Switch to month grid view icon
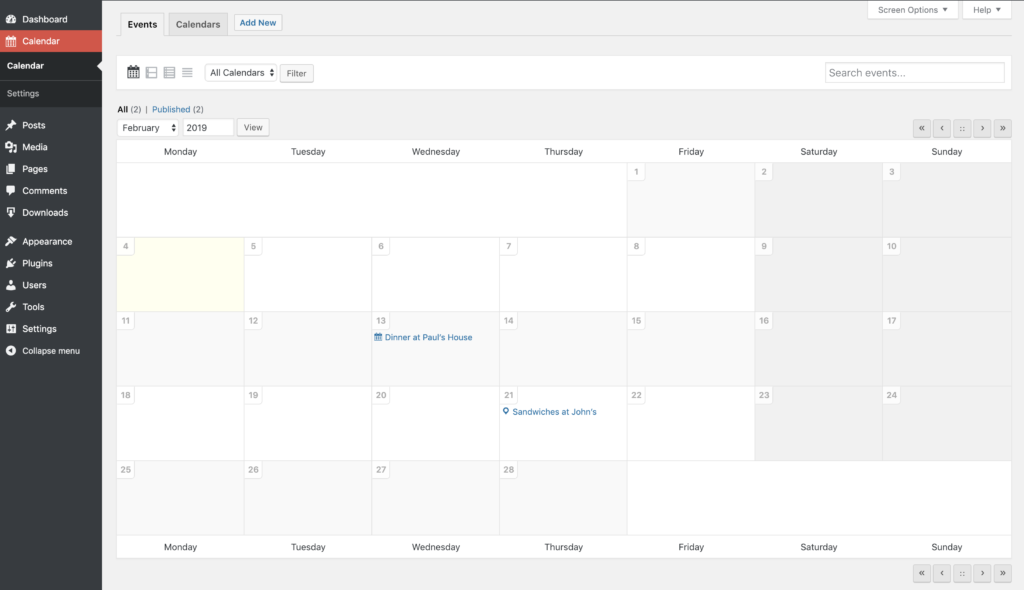This screenshot has height=590, width=1024. pos(133,73)
